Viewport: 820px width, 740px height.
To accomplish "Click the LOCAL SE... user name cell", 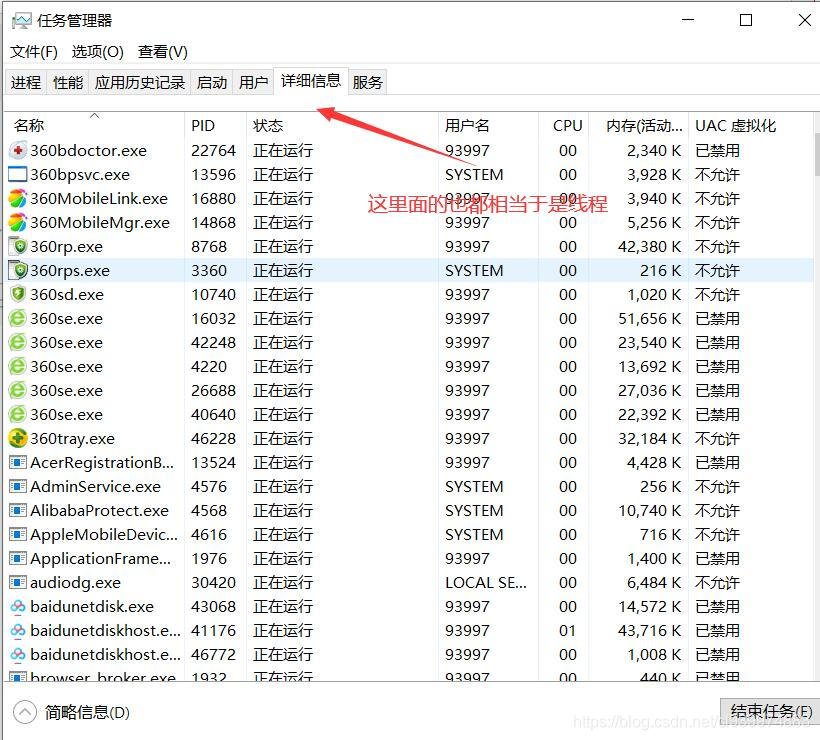I will coord(486,583).
